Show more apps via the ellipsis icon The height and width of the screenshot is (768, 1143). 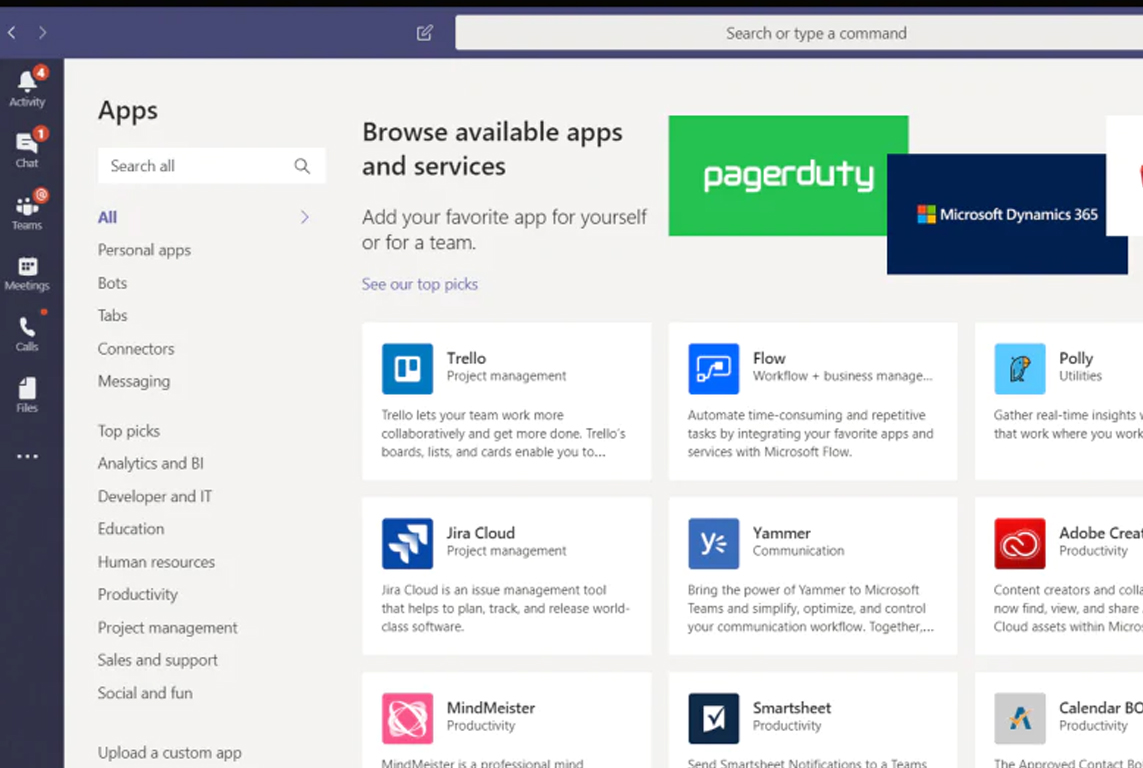(x=27, y=456)
